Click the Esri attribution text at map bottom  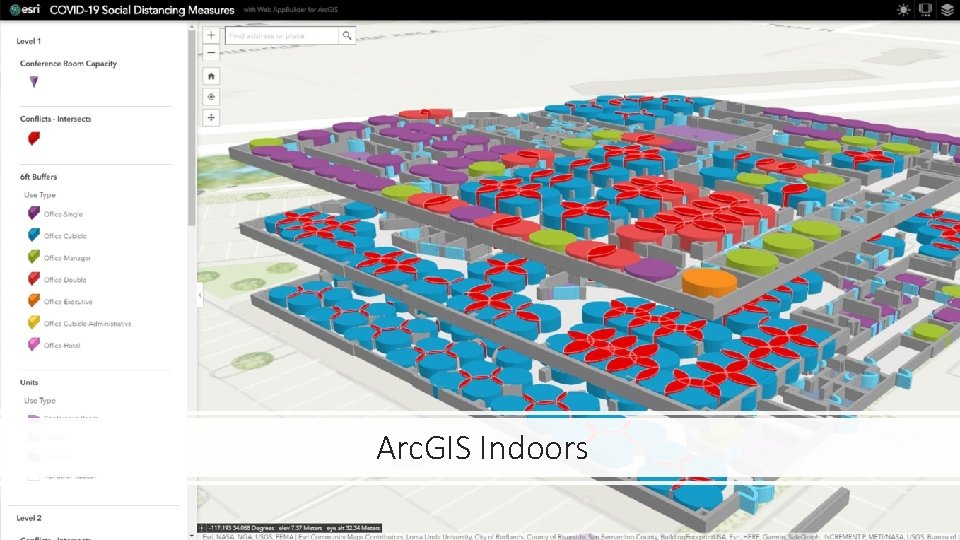[579, 536]
